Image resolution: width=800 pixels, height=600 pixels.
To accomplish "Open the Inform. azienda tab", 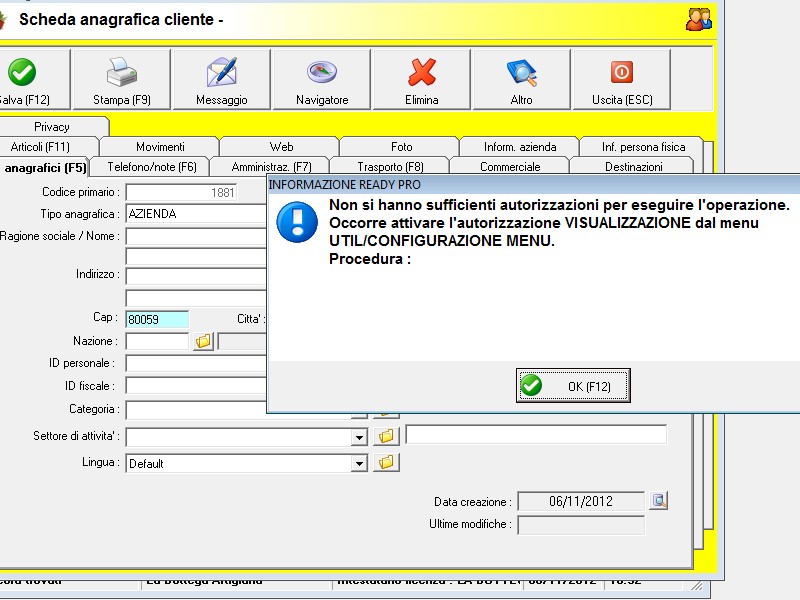I will (520, 147).
